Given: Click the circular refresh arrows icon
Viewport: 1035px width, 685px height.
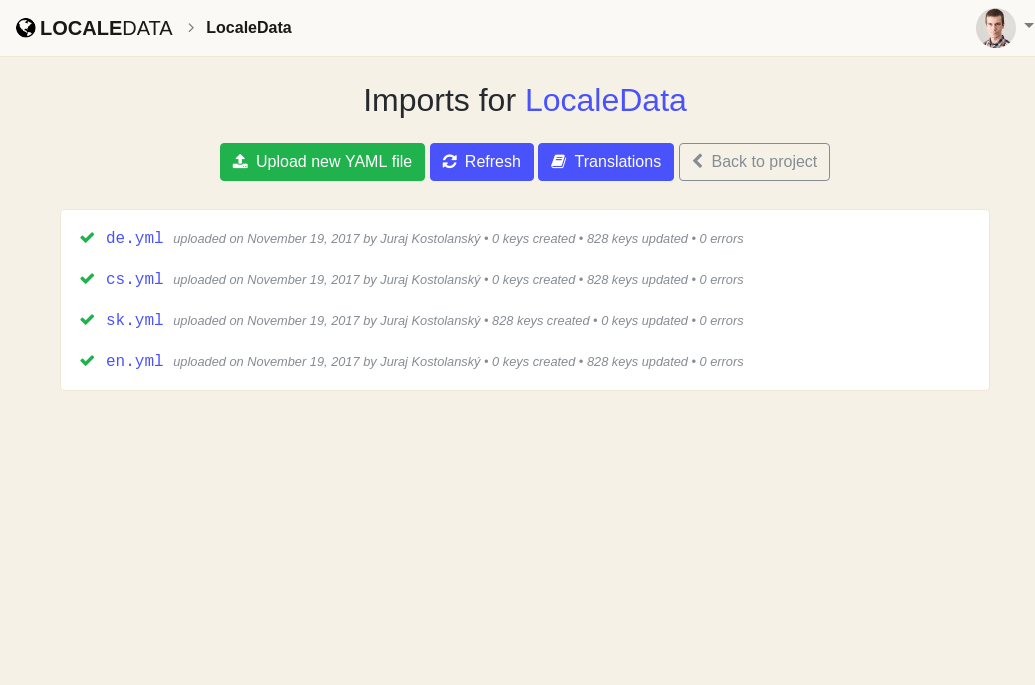Looking at the screenshot, I should click(450, 162).
